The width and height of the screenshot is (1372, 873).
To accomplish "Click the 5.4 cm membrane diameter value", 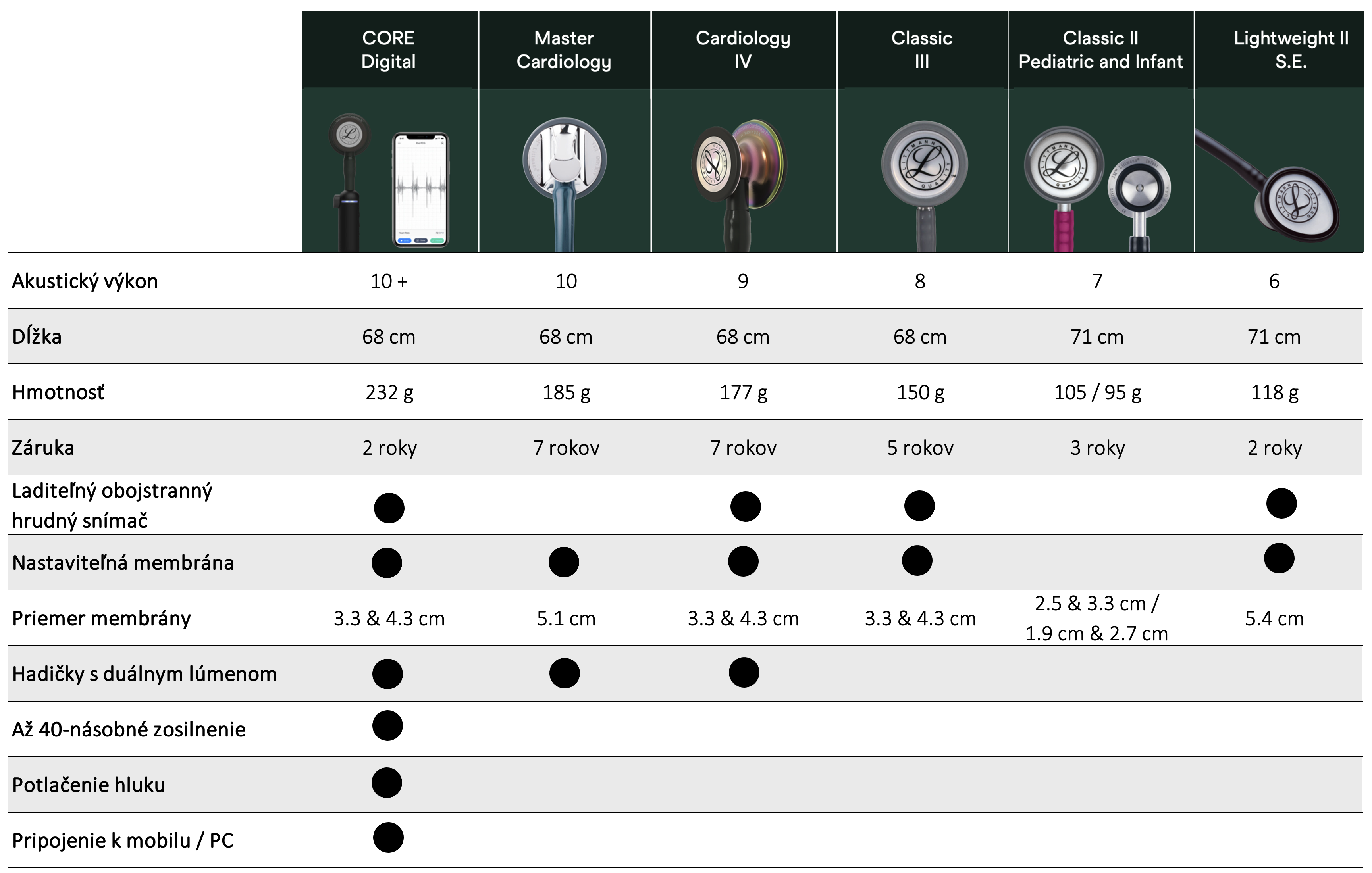I will pos(1274,618).
